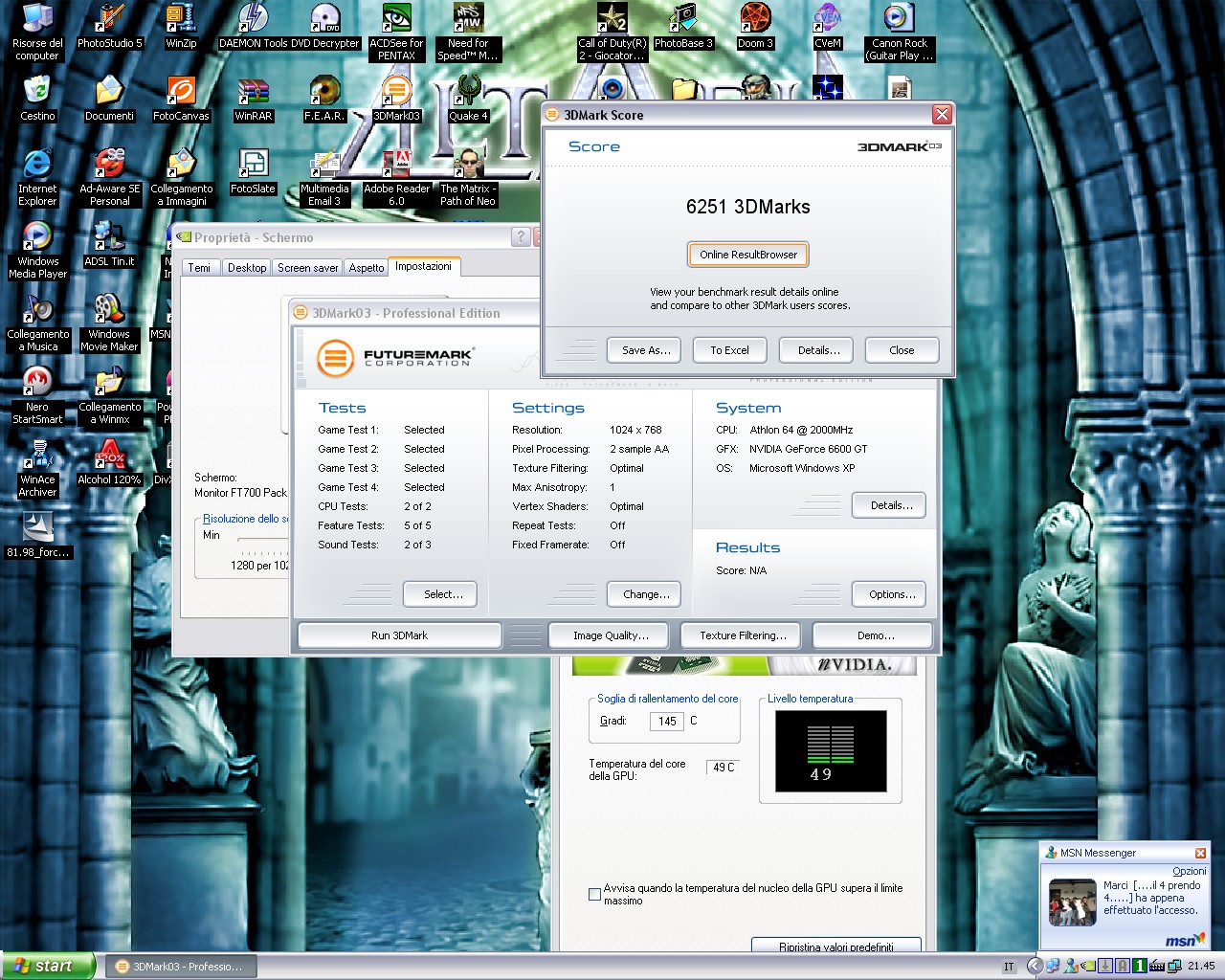This screenshot has width=1225, height=980.
Task: Launch Need for Speed desktop shortcut
Action: (468, 33)
